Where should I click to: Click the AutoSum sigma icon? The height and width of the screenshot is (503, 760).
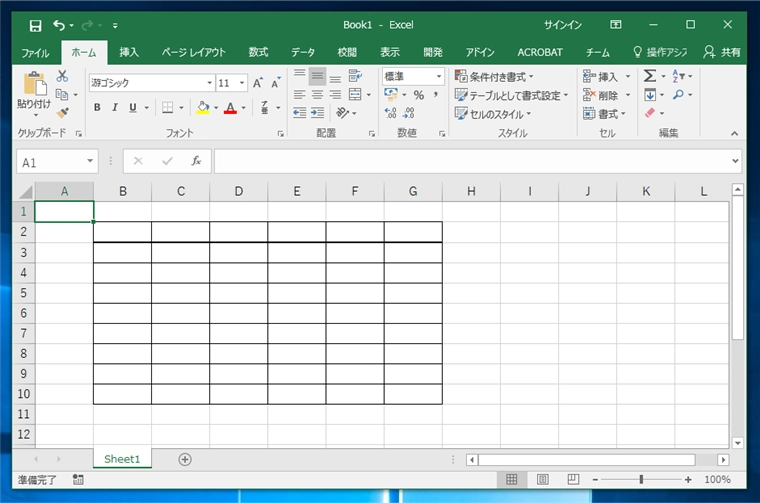point(649,76)
